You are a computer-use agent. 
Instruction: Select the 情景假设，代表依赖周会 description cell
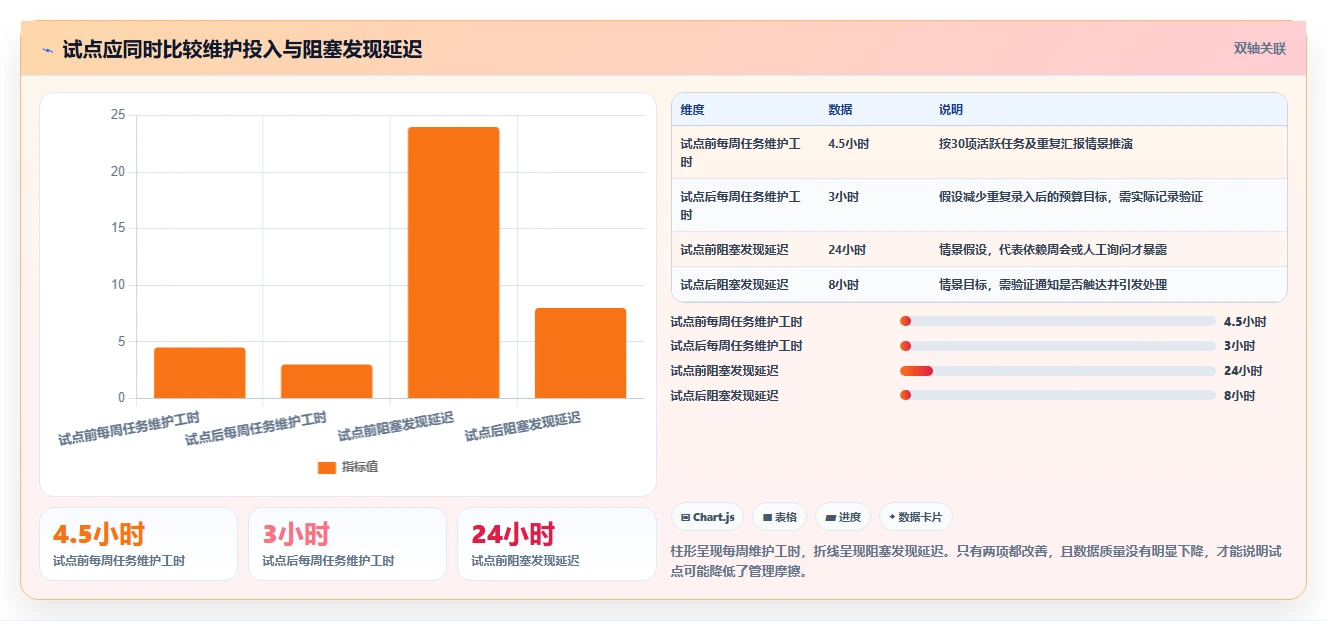[x=1053, y=250]
